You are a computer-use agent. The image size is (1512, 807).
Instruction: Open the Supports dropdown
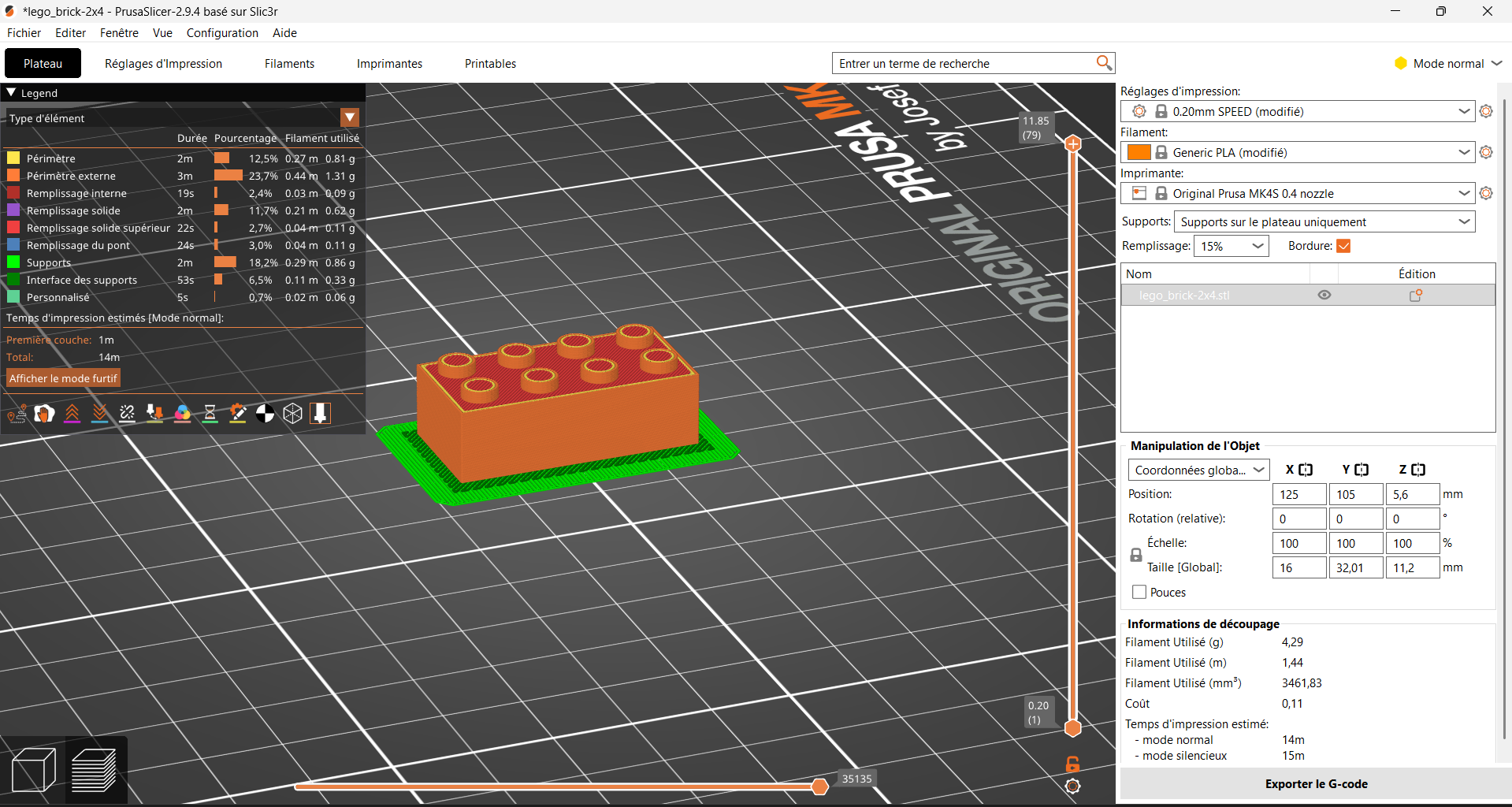[1324, 222]
